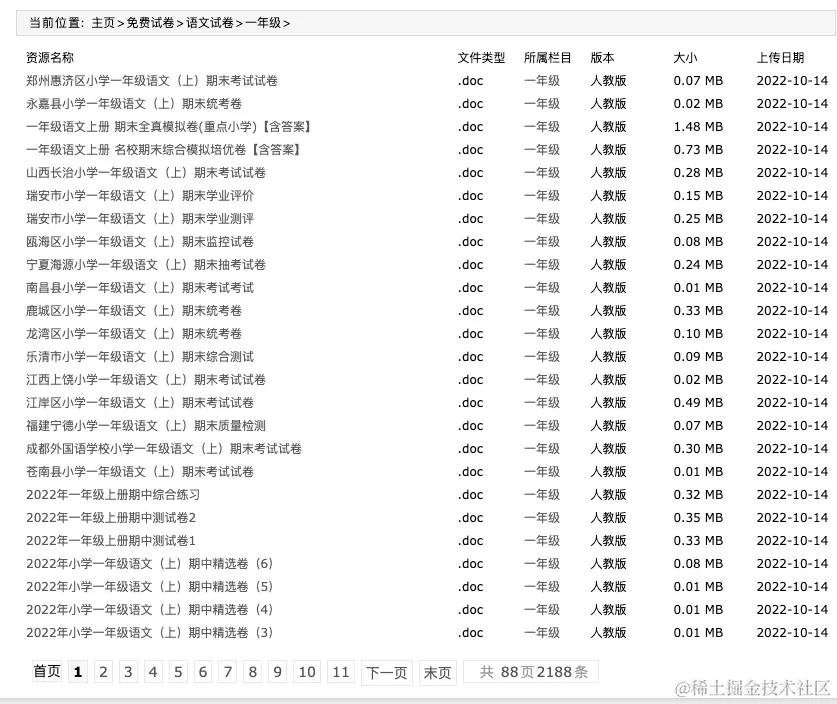Open 2022年一年级上册期中测试卷2
Screen dimensions: 837x704
tap(111, 517)
